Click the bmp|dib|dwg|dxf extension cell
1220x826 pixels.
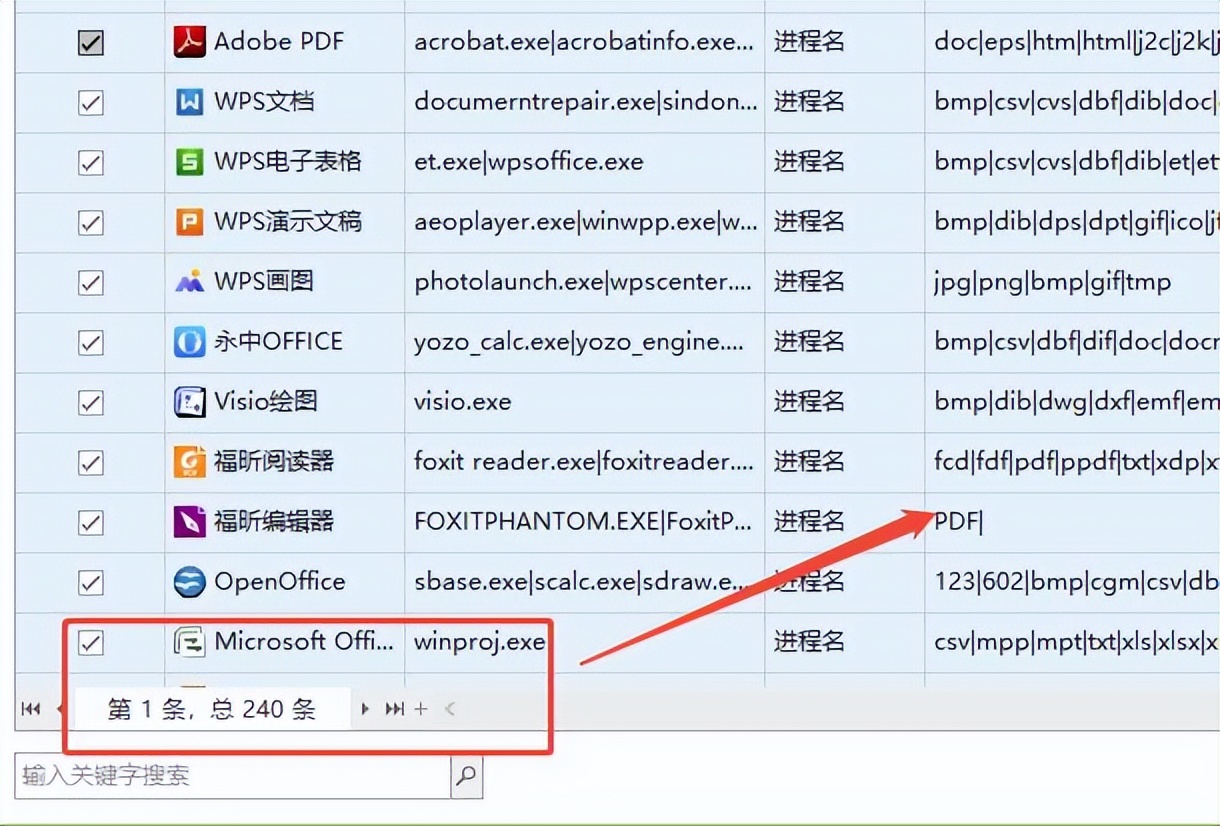[x=1073, y=402]
